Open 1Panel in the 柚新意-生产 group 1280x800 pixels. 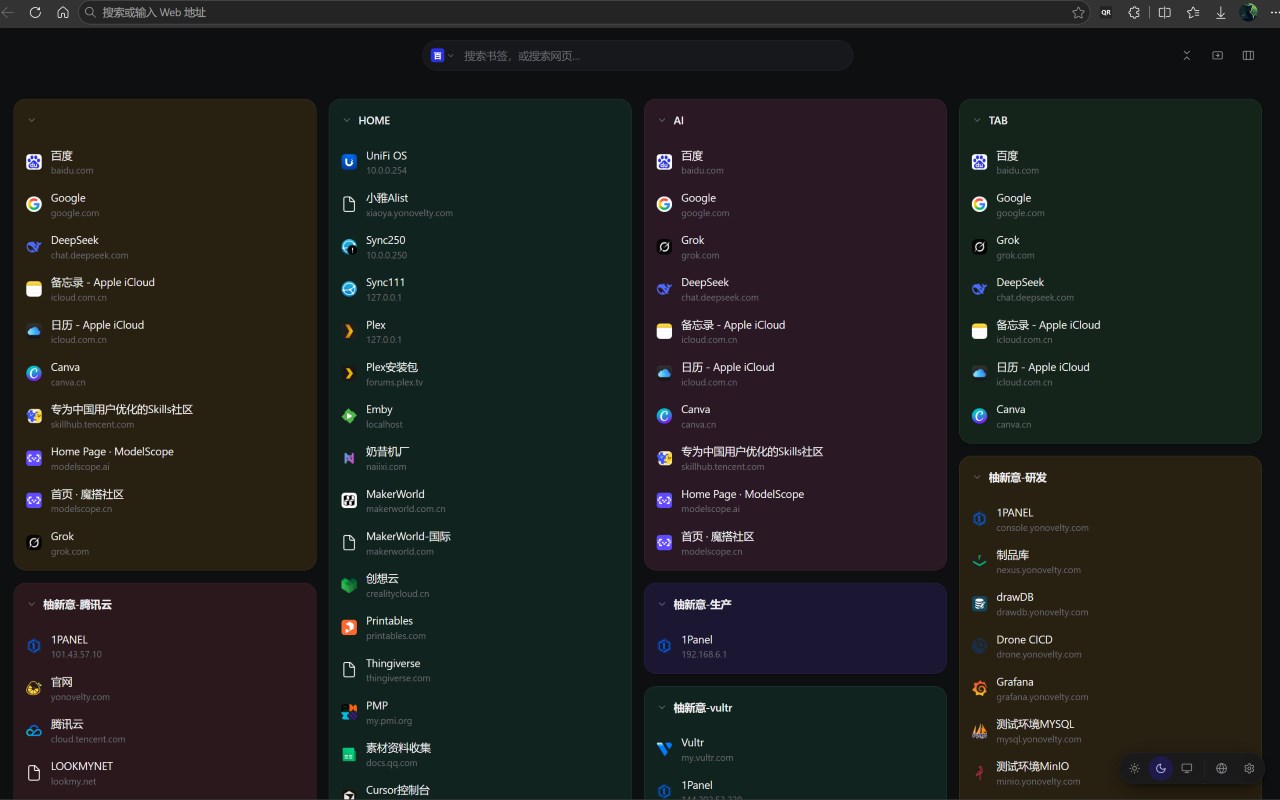tap(795, 646)
